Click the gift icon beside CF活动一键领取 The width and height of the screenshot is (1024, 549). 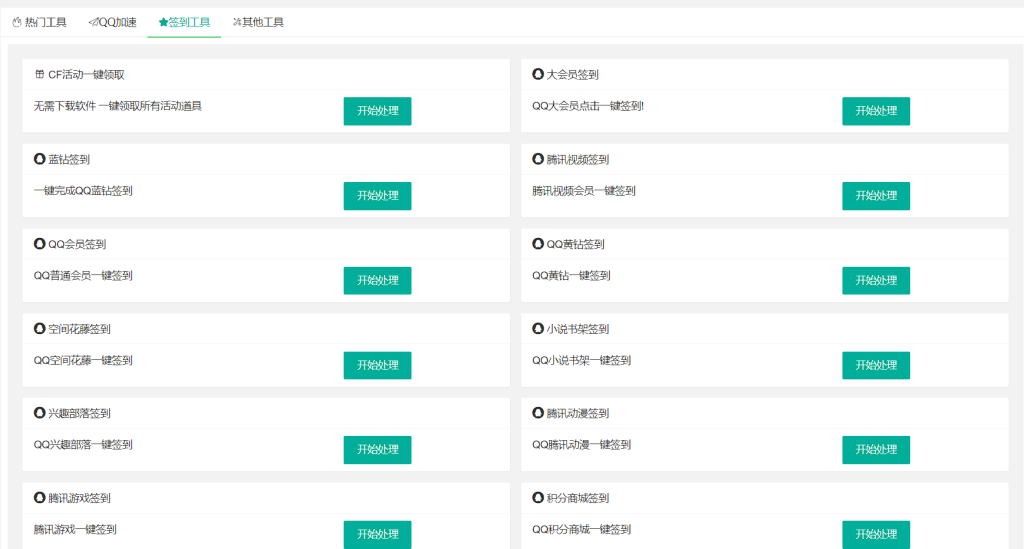[39, 74]
